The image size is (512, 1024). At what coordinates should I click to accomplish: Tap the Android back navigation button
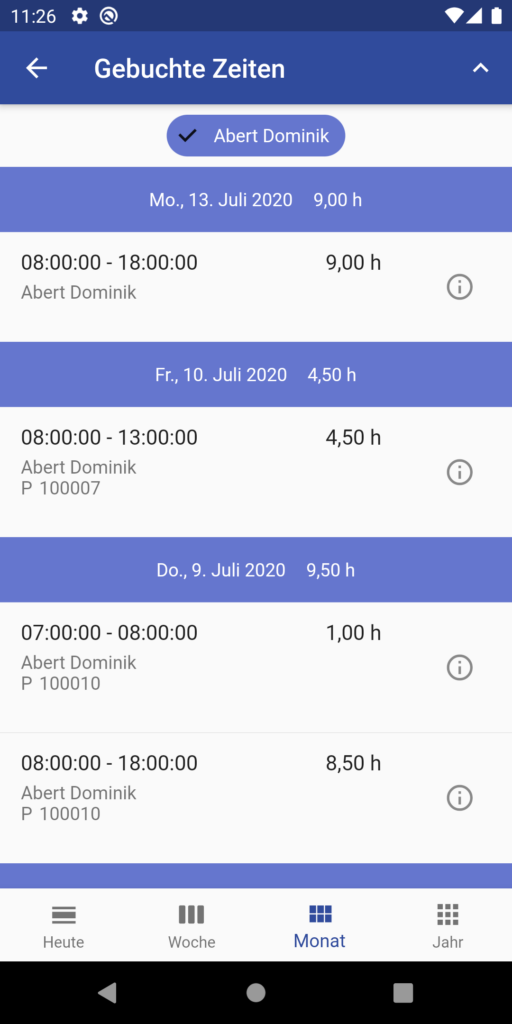(107, 993)
